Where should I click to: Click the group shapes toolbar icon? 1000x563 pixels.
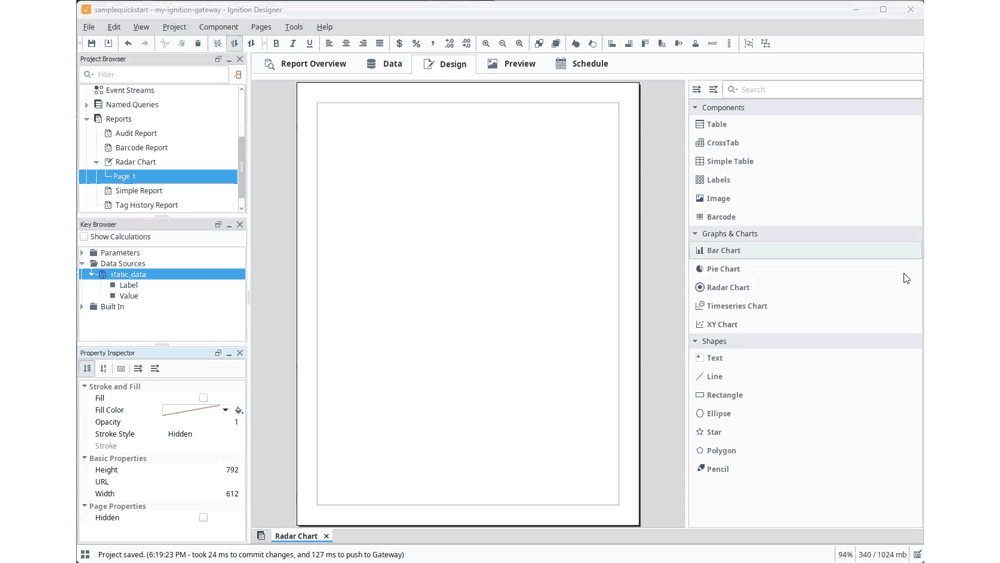749,43
